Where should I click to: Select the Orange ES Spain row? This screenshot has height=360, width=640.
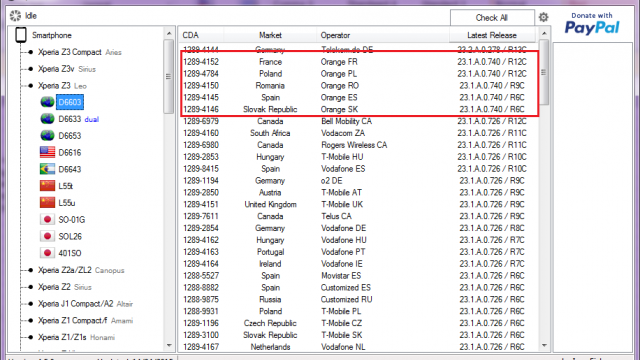click(x=358, y=98)
